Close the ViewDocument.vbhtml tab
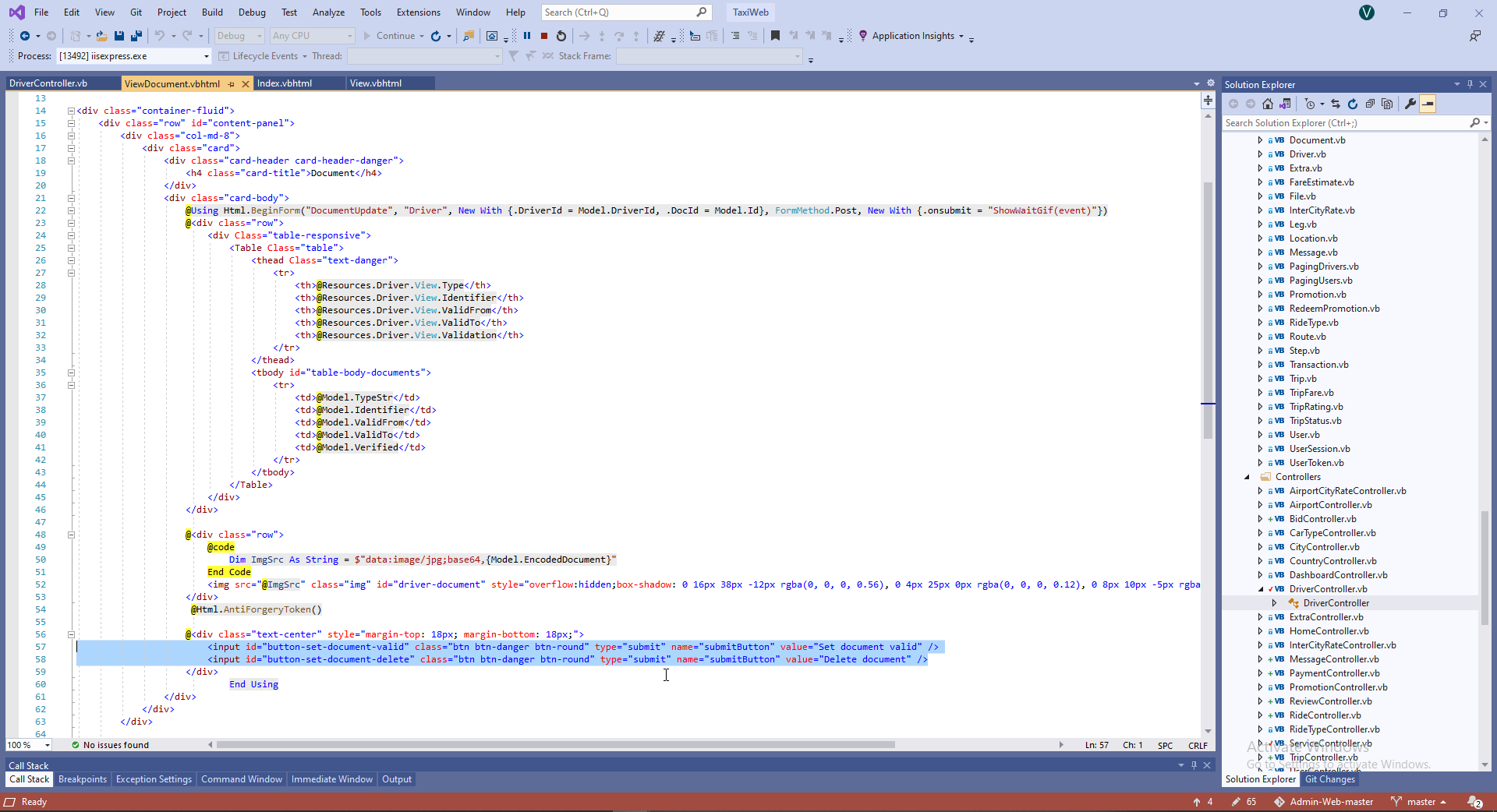The width and height of the screenshot is (1497, 812). (246, 83)
